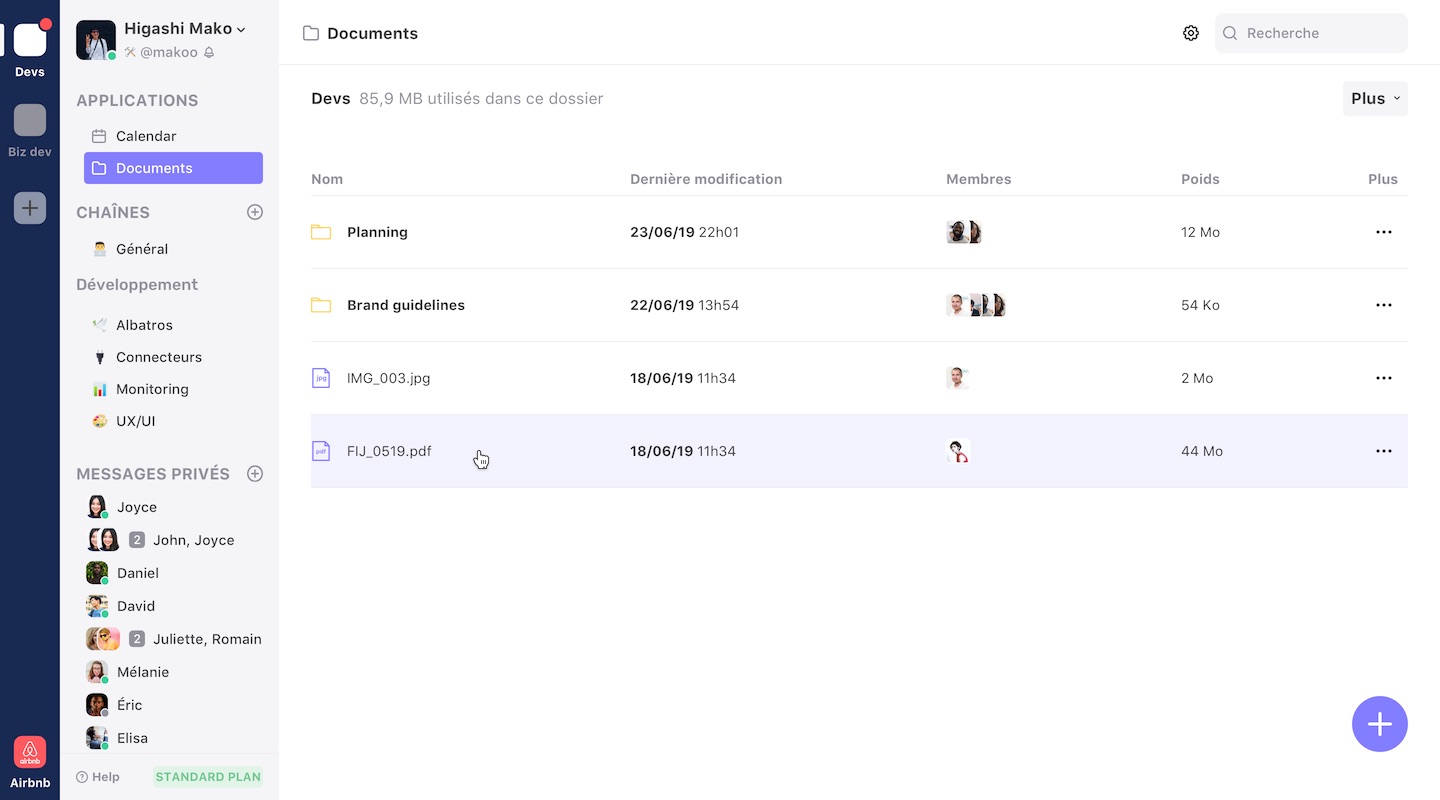This screenshot has height=800, width=1440.
Task: Click the purple plus add button
Action: click(1379, 724)
